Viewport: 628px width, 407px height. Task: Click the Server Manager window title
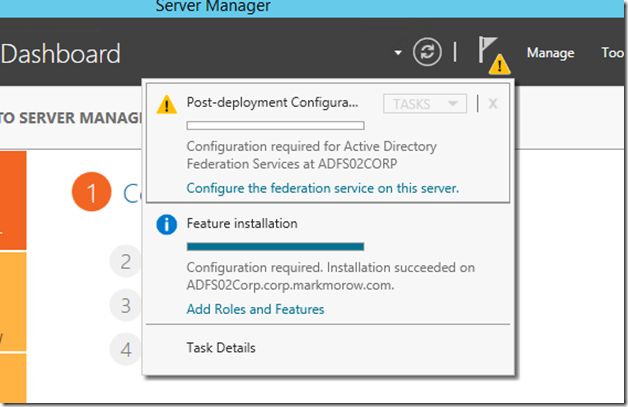click(x=213, y=6)
